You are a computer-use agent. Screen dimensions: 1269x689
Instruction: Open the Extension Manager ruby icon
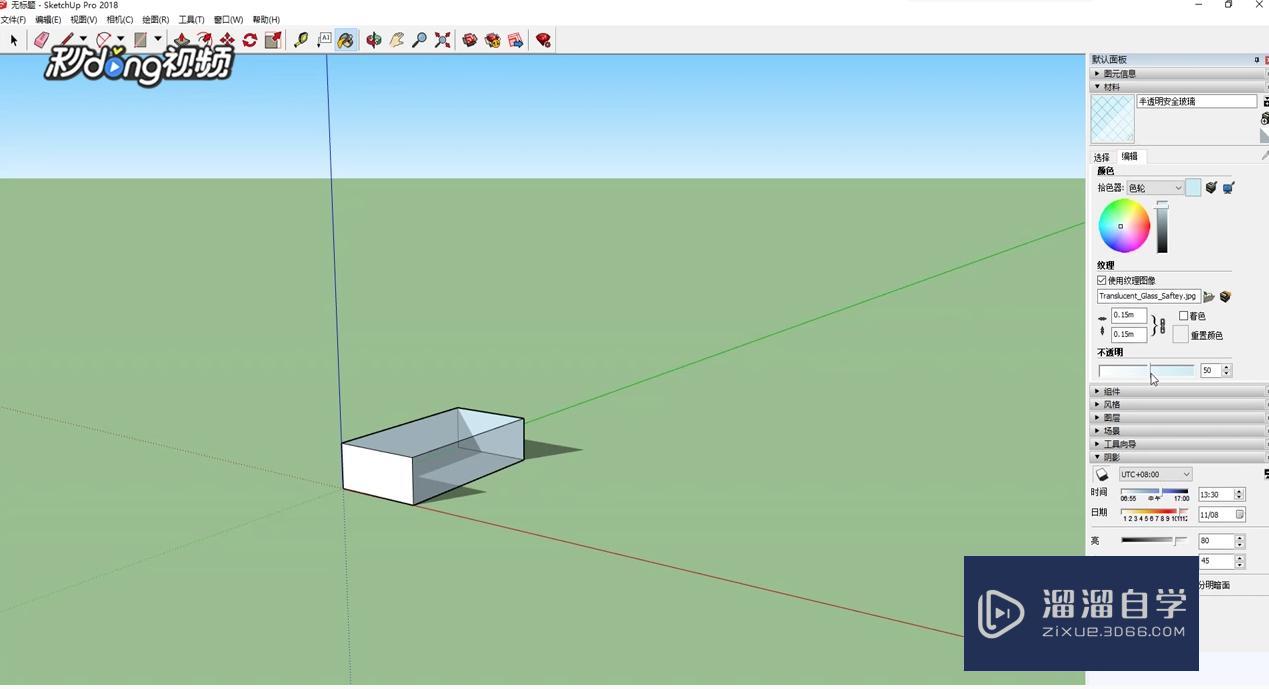[544, 40]
